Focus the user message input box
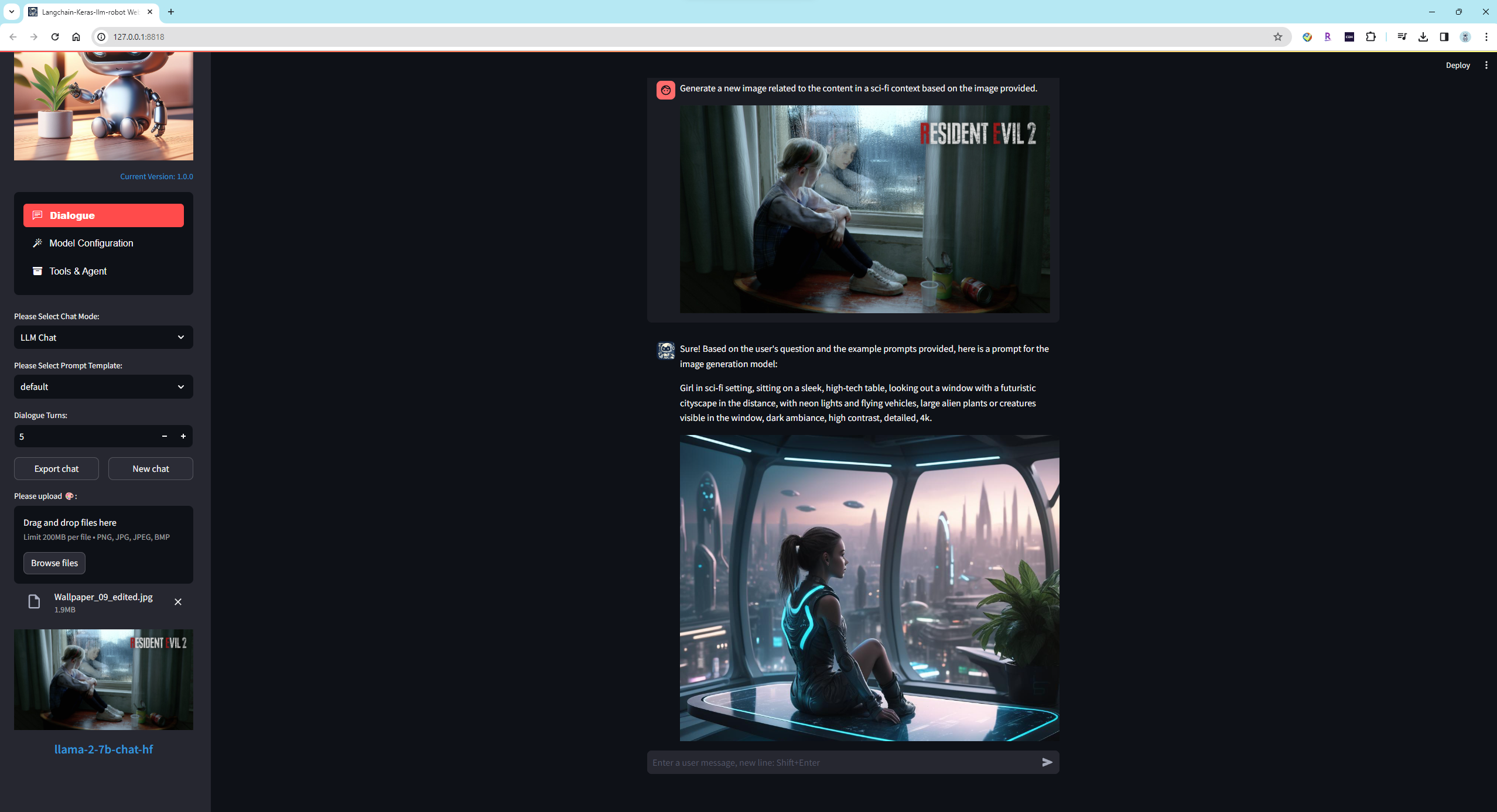This screenshot has width=1497, height=812. coord(842,762)
